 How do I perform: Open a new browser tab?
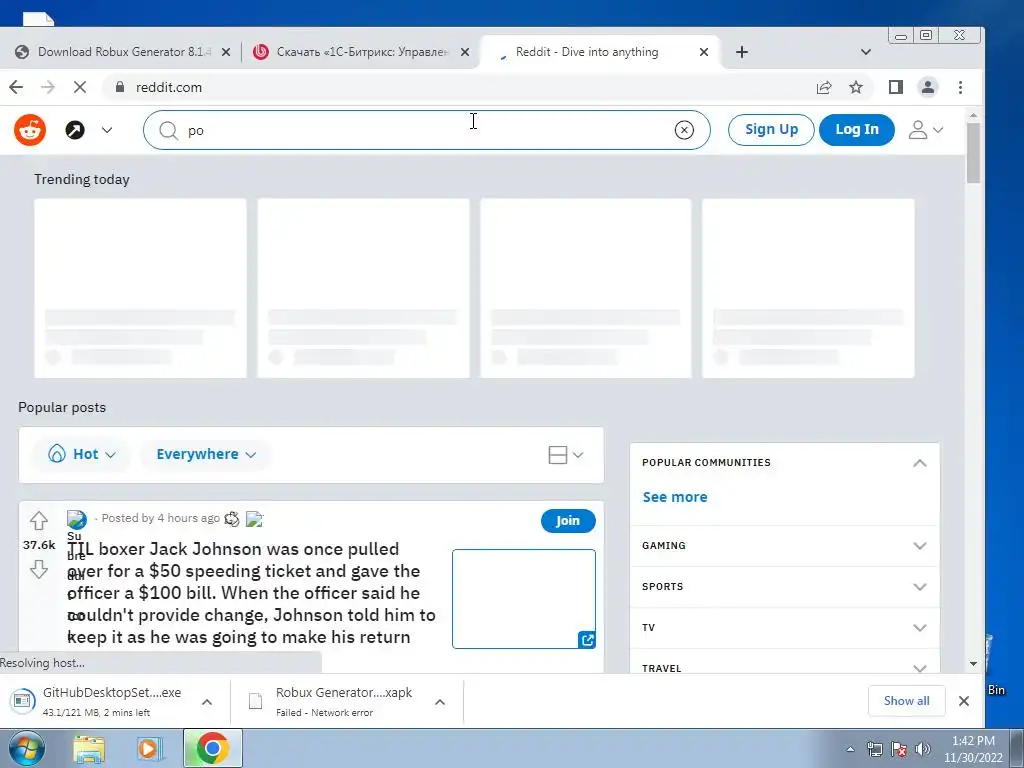pyautogui.click(x=742, y=52)
